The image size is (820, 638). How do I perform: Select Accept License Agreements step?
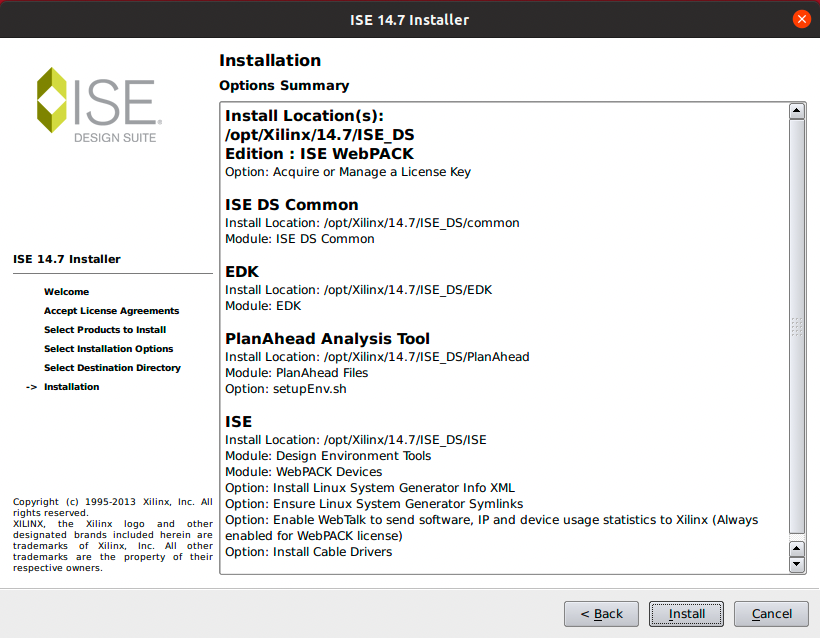click(x=111, y=311)
